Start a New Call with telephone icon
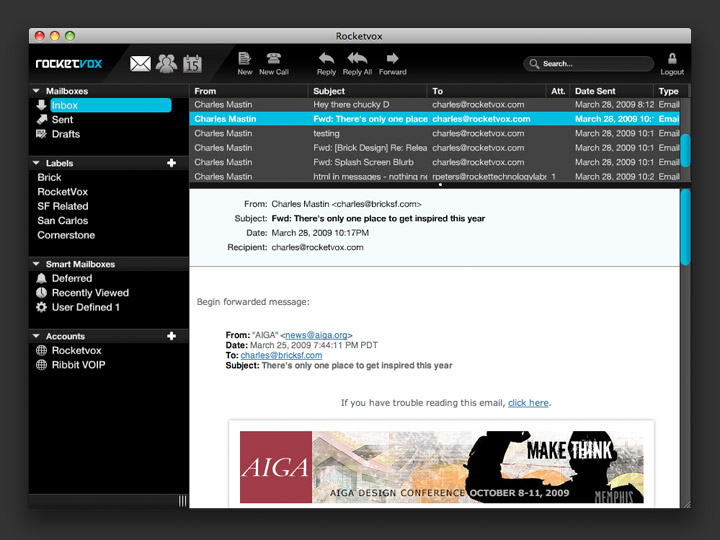Image resolution: width=720 pixels, height=540 pixels. [274, 58]
